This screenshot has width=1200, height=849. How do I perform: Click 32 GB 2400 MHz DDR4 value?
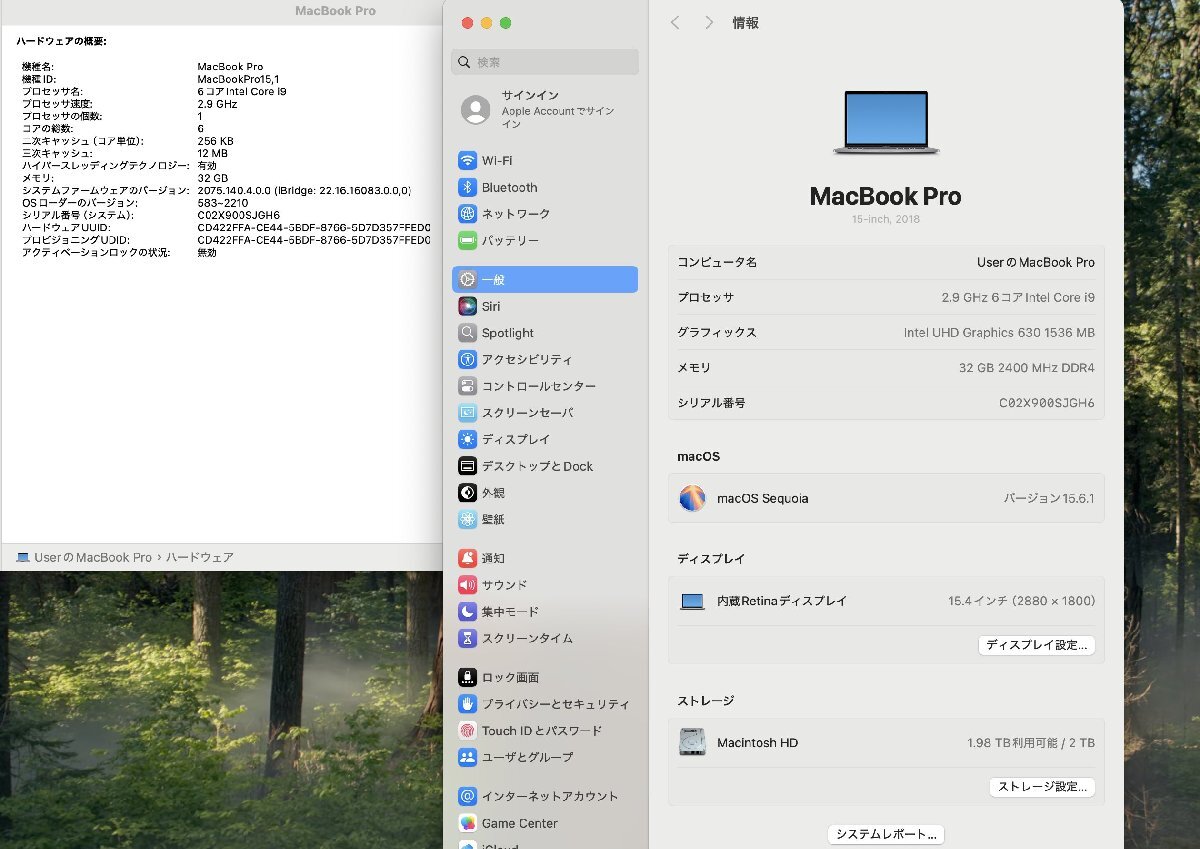pyautogui.click(x=1026, y=367)
